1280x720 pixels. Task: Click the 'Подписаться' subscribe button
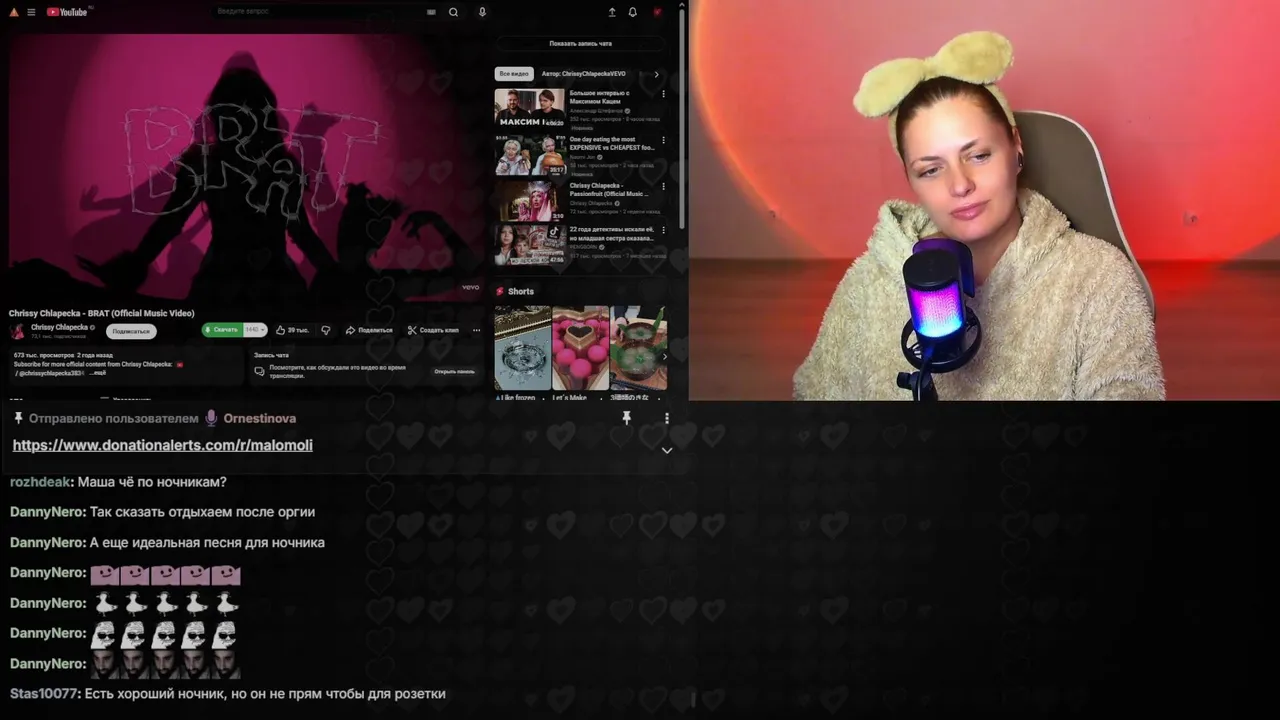click(x=131, y=331)
